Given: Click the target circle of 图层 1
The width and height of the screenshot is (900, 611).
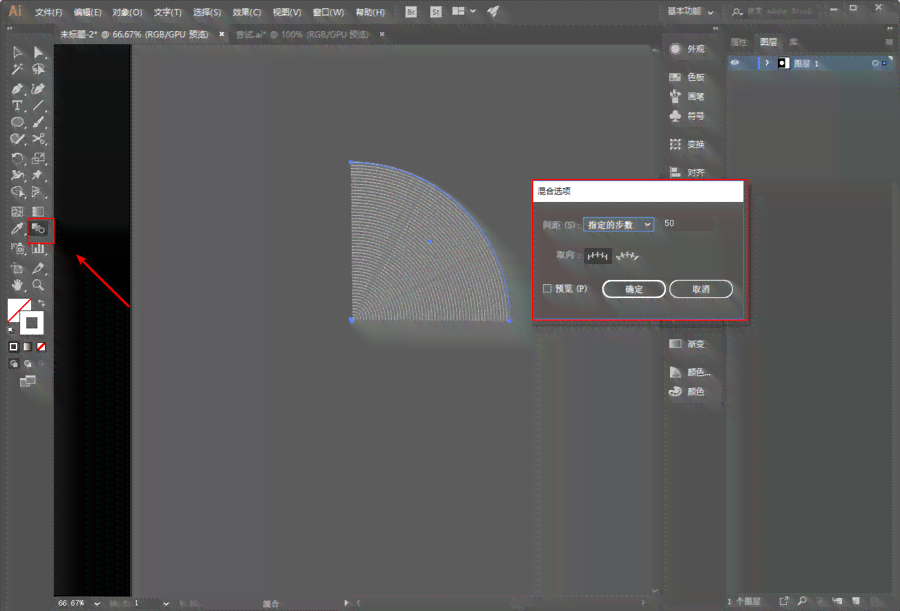Looking at the screenshot, I should [x=875, y=63].
